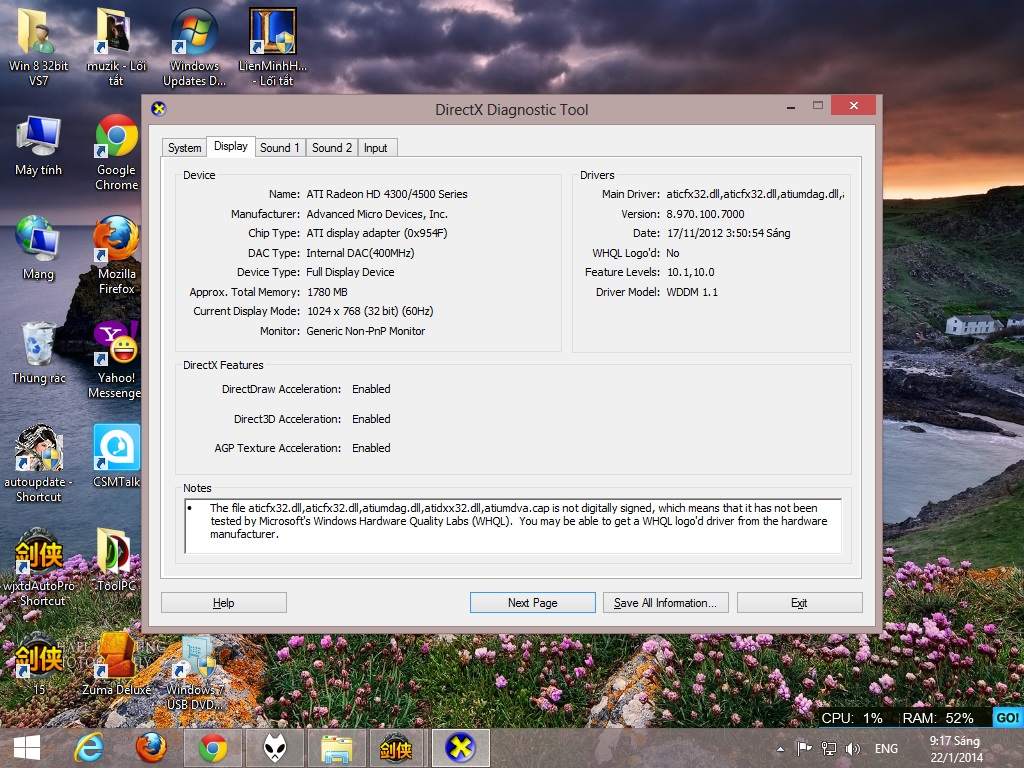The image size is (1024, 768).
Task: Open the clock showing 9:17 Sáng
Action: pyautogui.click(x=955, y=749)
